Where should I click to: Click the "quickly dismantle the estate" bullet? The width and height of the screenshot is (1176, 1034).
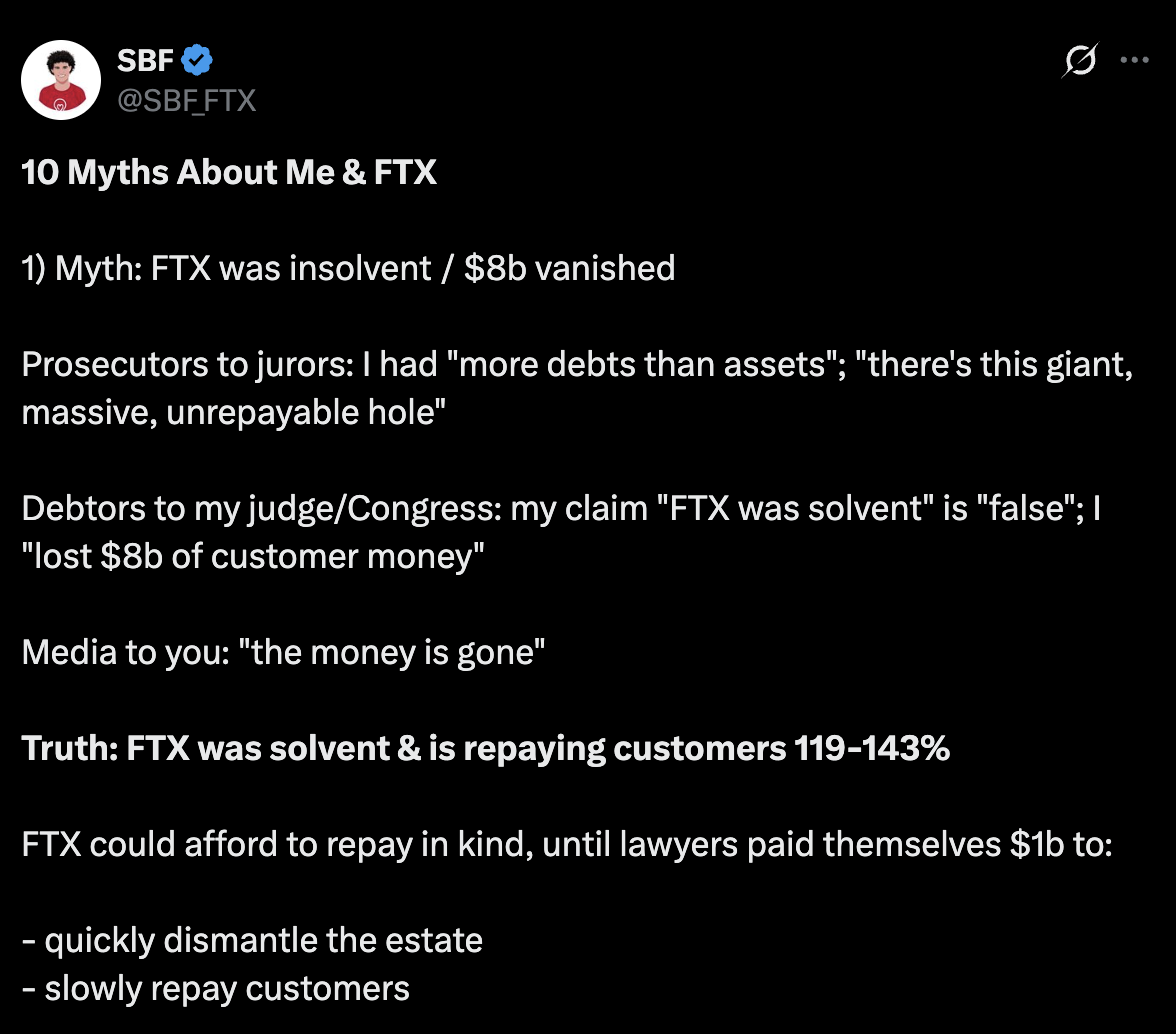click(x=263, y=940)
